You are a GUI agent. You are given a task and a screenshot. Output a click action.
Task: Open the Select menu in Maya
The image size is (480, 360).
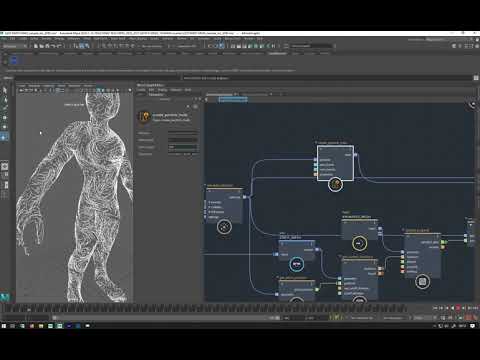pyautogui.click(x=34, y=39)
